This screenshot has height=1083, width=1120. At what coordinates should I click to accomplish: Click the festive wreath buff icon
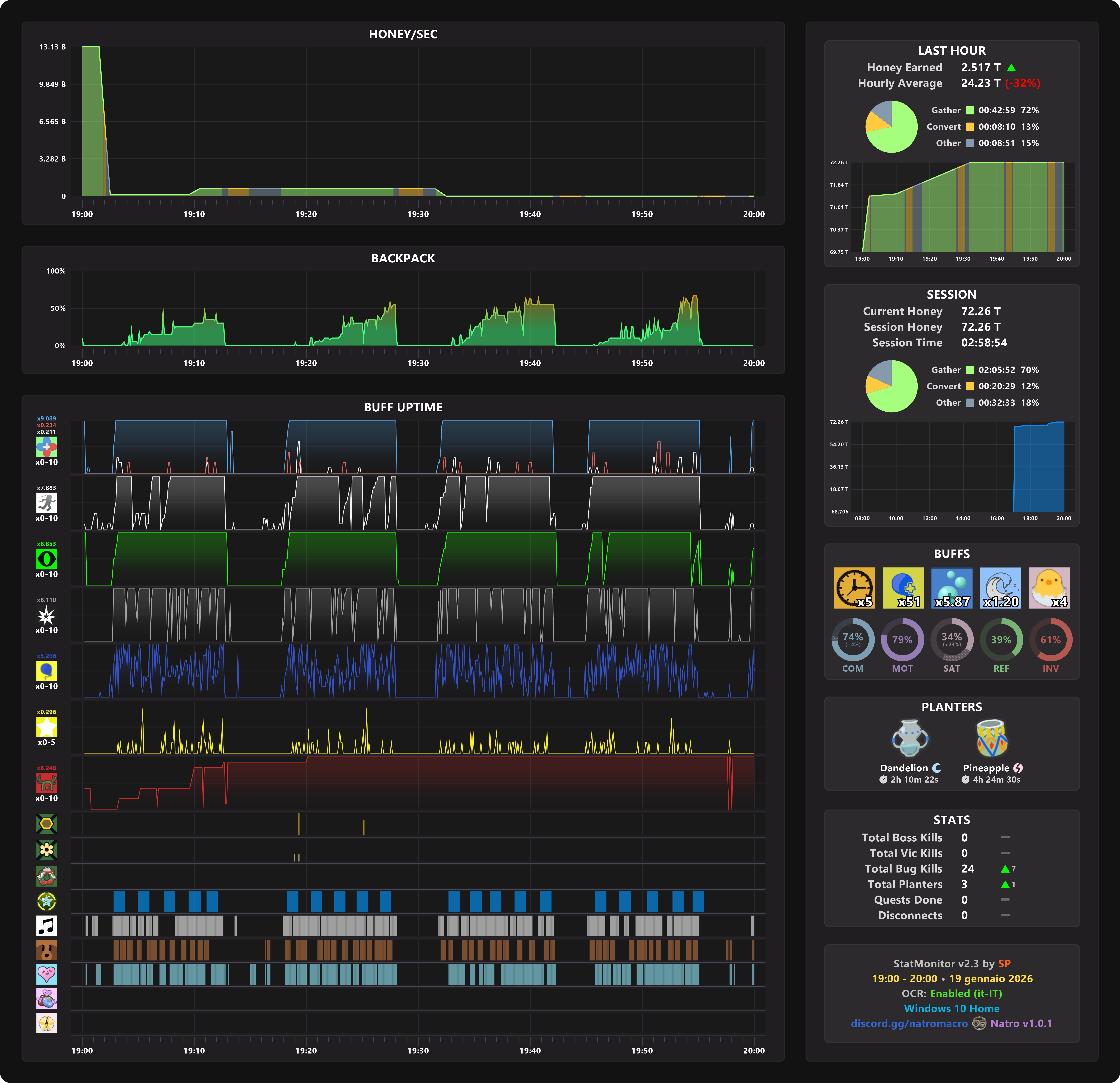pos(46,876)
